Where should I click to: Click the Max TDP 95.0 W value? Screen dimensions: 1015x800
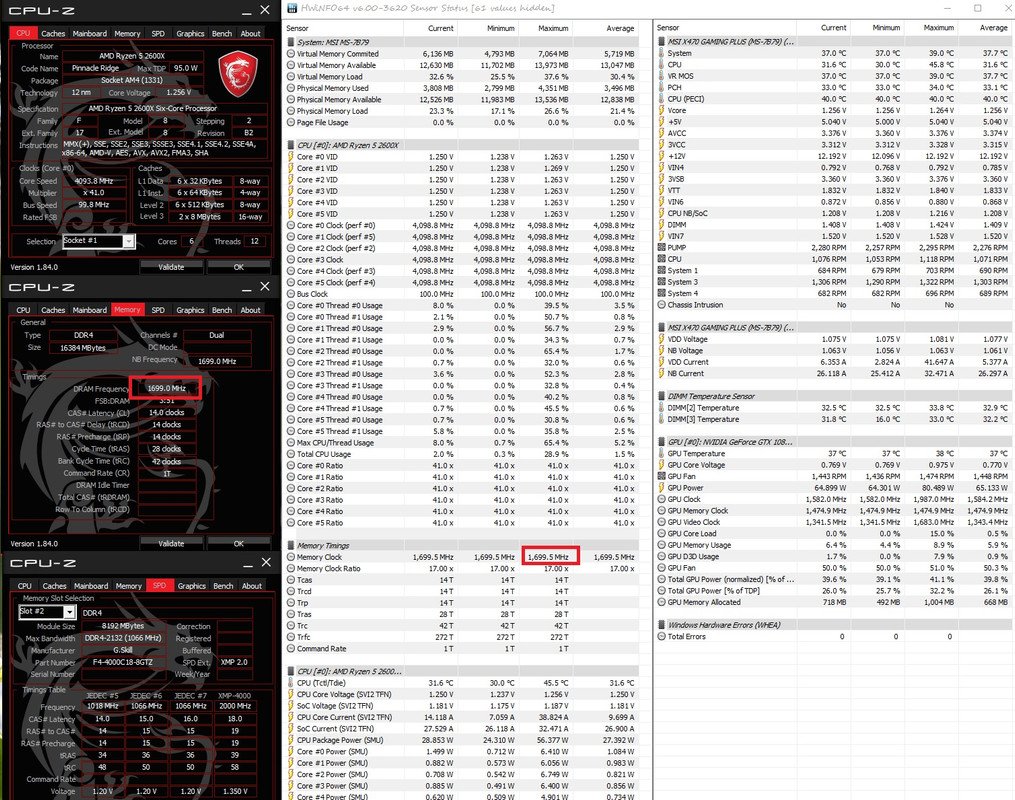pyautogui.click(x=186, y=68)
